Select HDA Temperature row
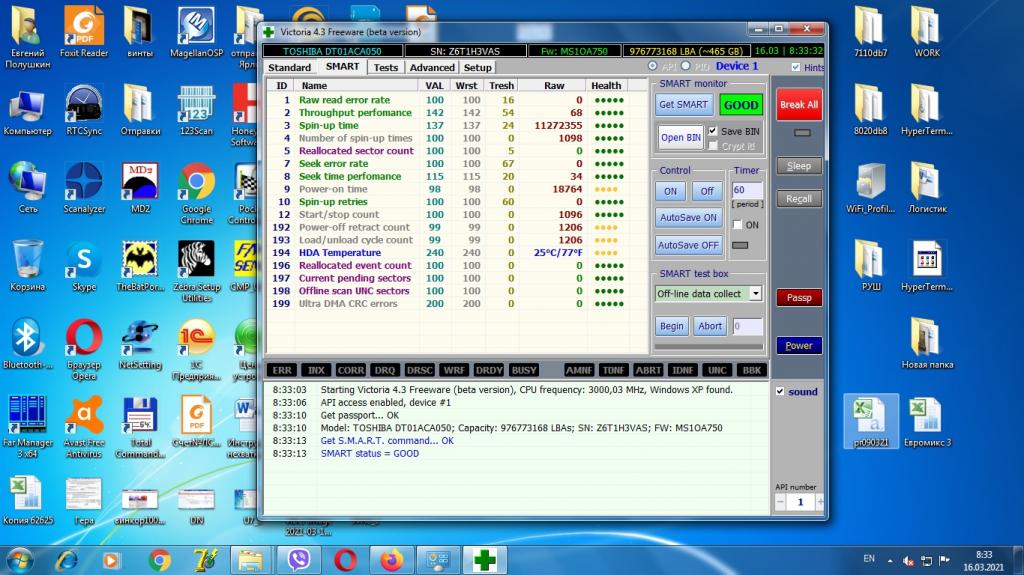The height and width of the screenshot is (575, 1024). [x=457, y=252]
